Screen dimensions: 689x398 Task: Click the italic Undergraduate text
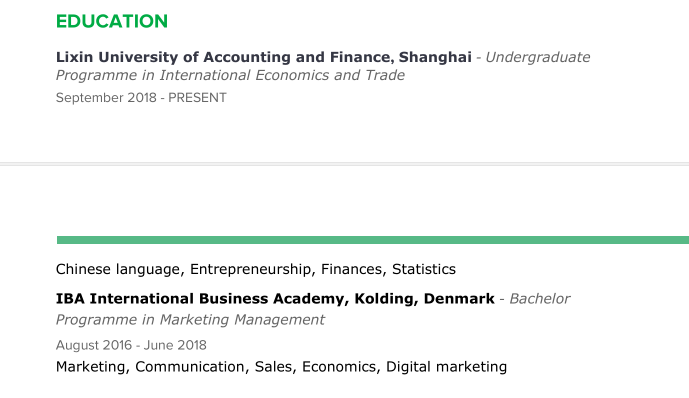(x=538, y=57)
